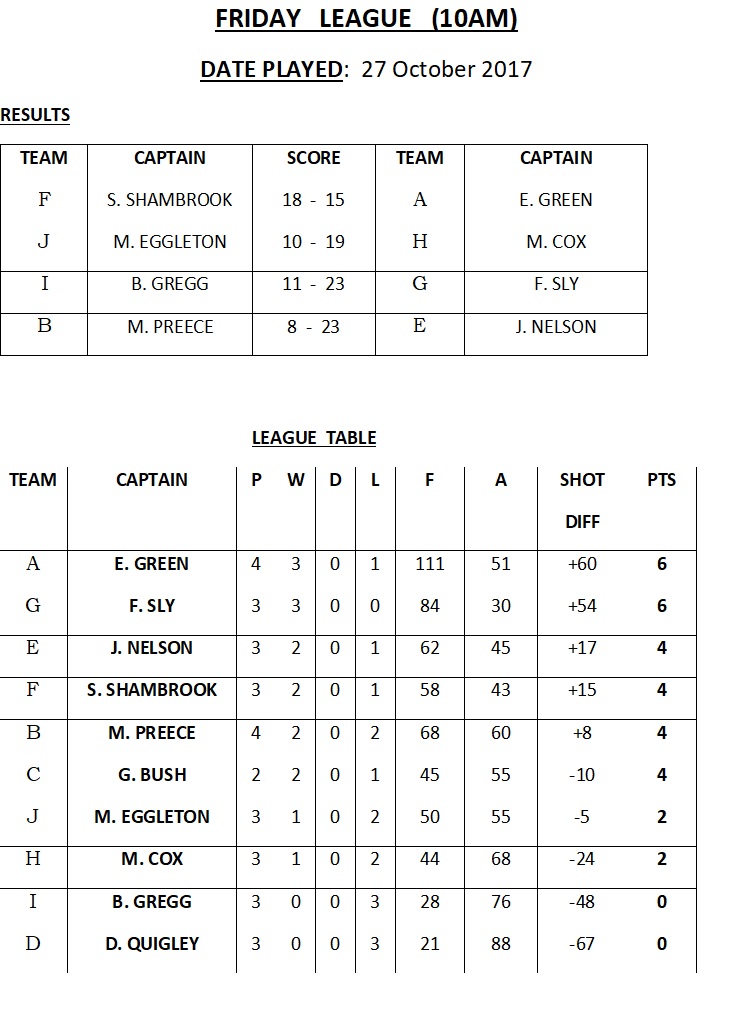Viewport: 733px width, 1011px height.
Task: Select captain E. GREEN in league table
Action: [151, 564]
